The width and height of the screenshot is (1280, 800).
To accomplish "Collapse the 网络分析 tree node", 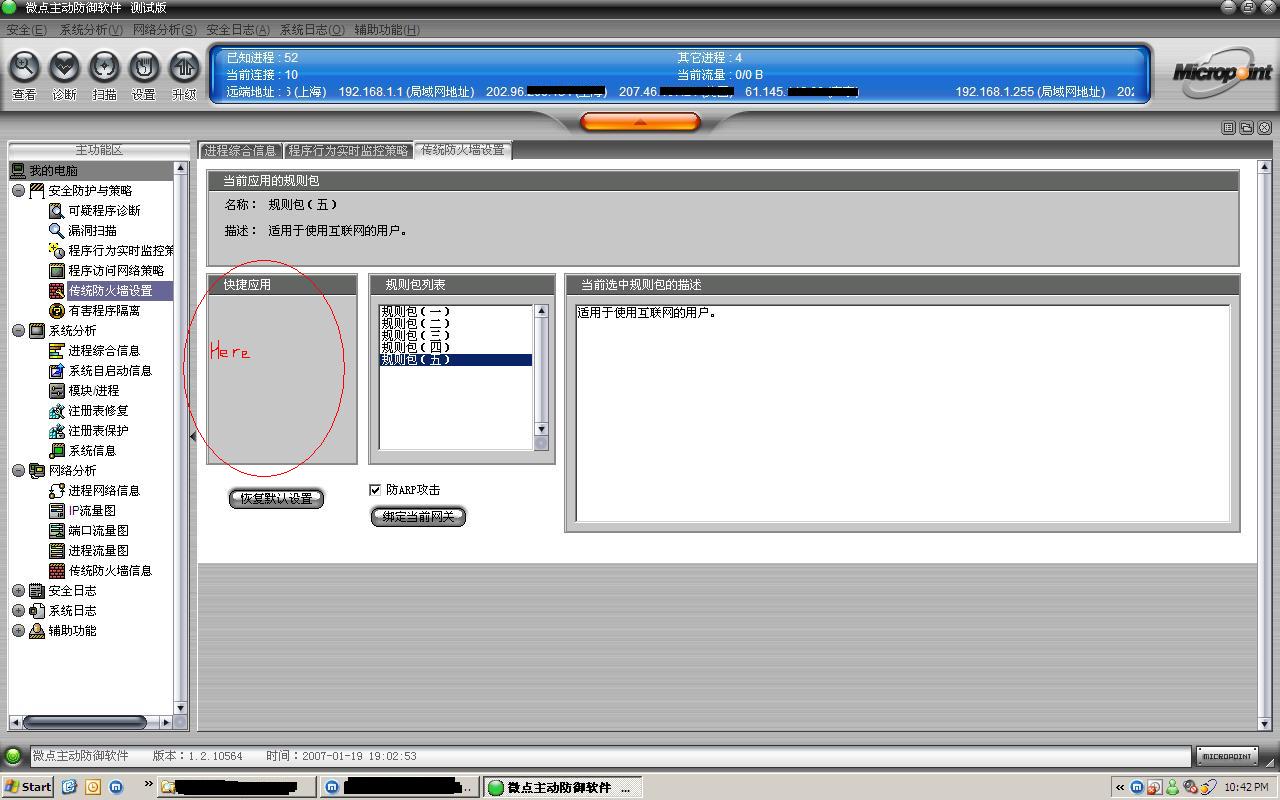I will 18,471.
